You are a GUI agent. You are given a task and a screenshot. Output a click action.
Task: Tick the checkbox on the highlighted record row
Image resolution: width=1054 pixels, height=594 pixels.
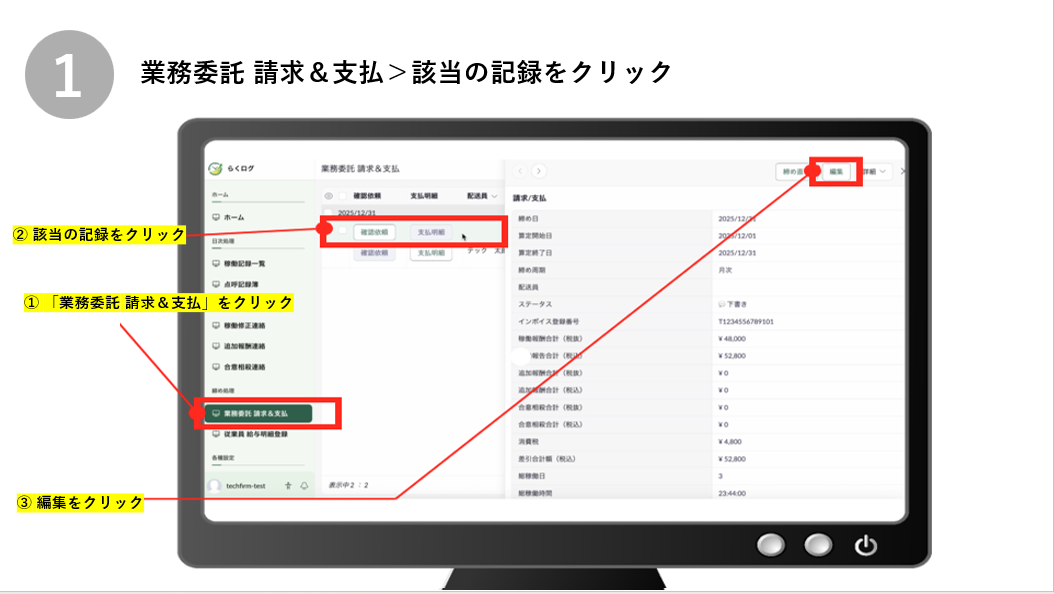343,231
